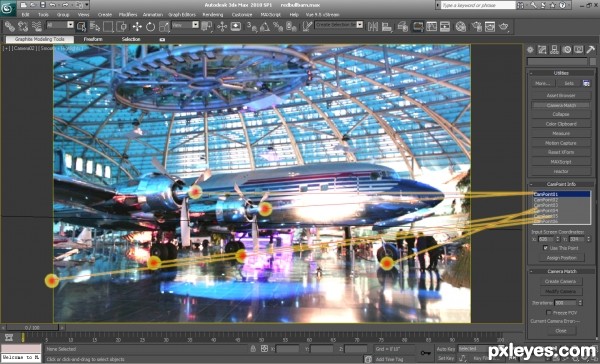Click the timeline frame slider 0/100
600x364 pixels.
tap(32, 328)
